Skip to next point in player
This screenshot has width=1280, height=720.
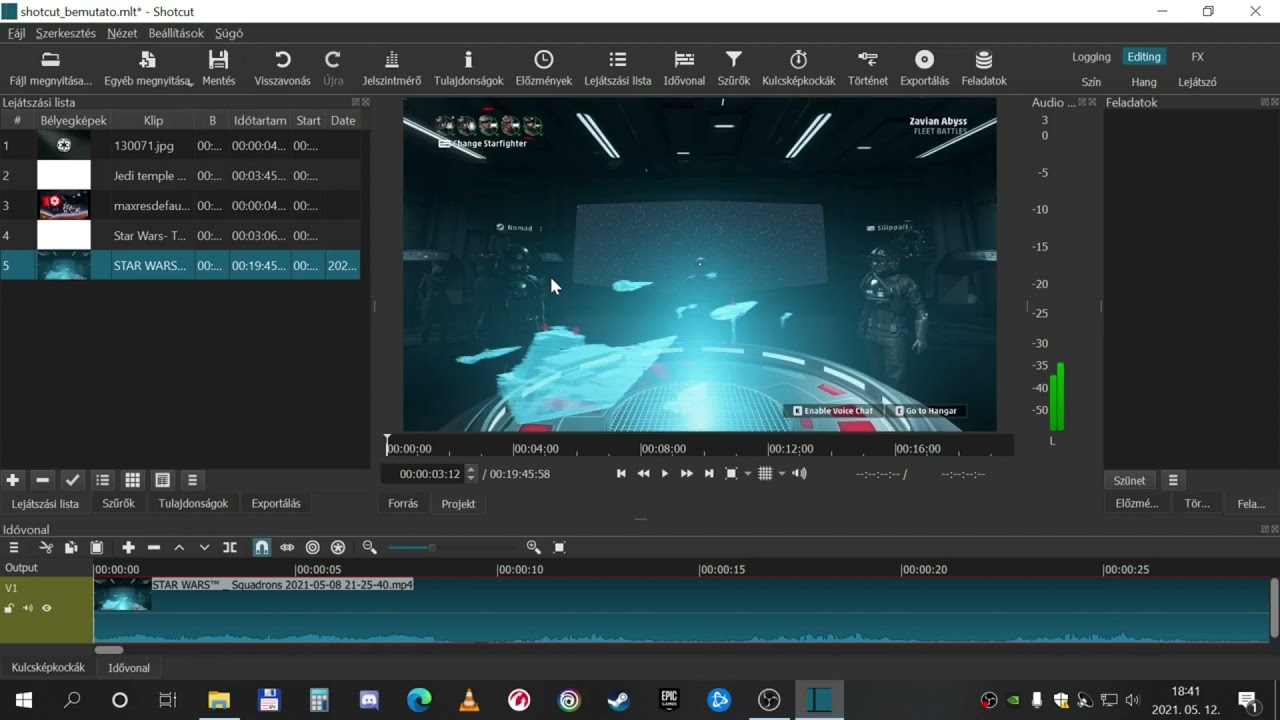coord(709,473)
